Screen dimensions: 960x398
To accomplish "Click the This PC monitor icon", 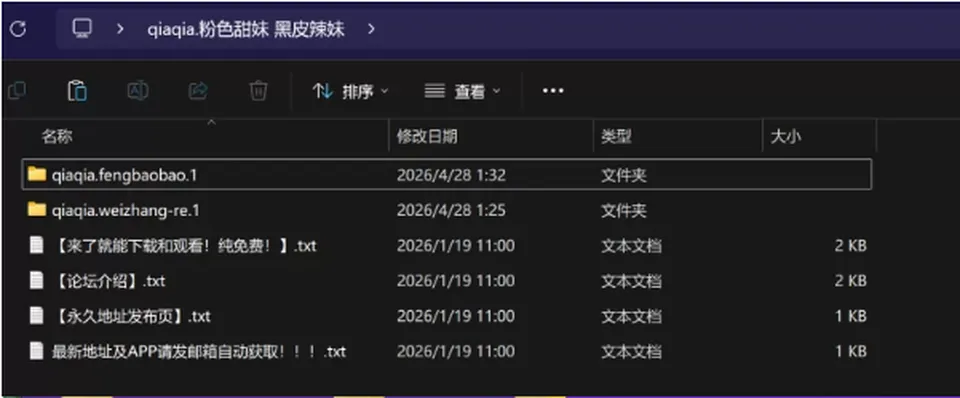I will pyautogui.click(x=82, y=28).
